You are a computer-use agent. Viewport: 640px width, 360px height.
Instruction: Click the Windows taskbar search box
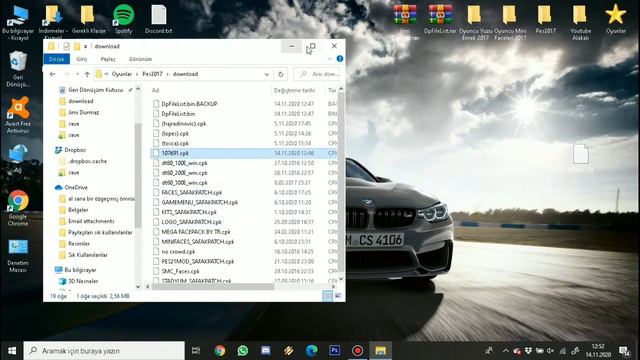(104, 351)
